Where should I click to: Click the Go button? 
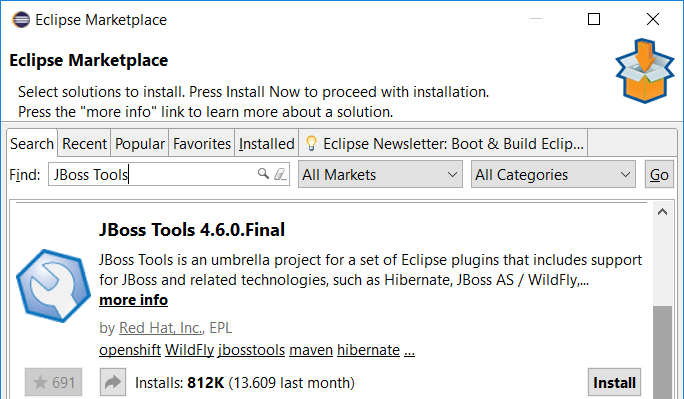tap(659, 174)
